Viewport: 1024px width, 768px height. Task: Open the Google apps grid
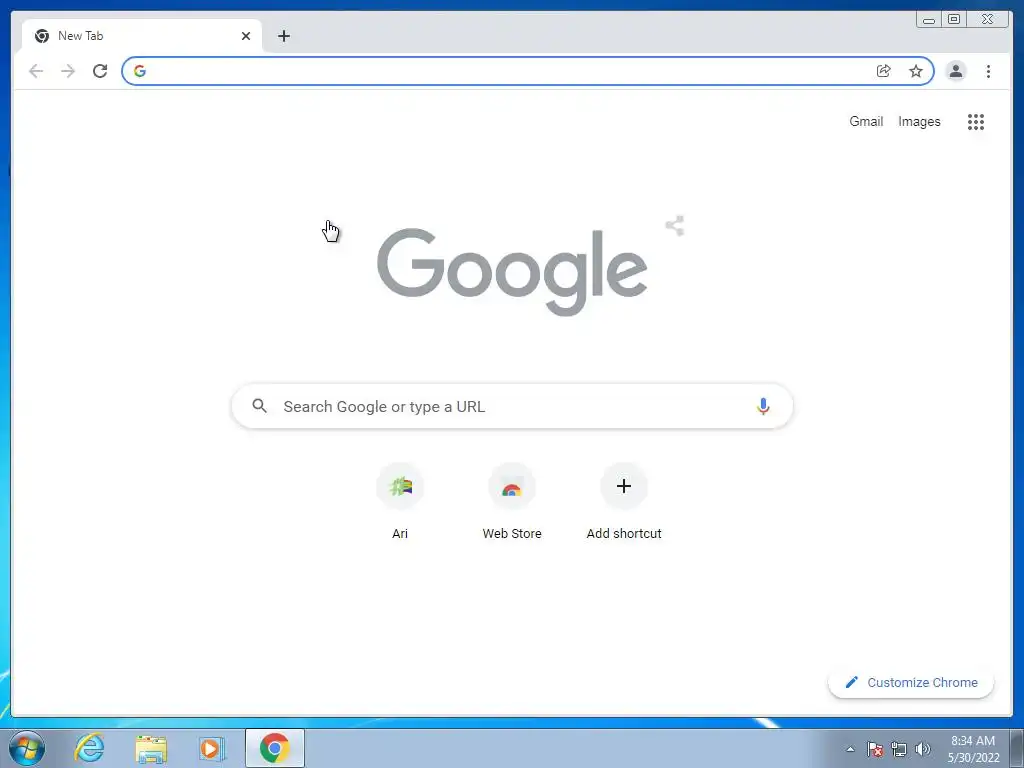[976, 121]
